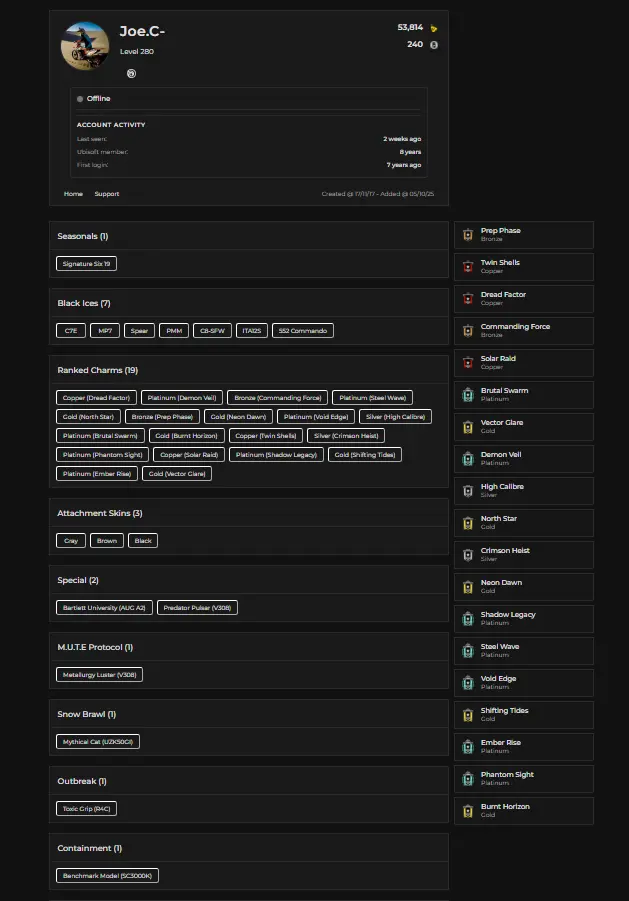The height and width of the screenshot is (901, 629).
Task: Click the Joe.C- profile avatar
Action: (85, 45)
